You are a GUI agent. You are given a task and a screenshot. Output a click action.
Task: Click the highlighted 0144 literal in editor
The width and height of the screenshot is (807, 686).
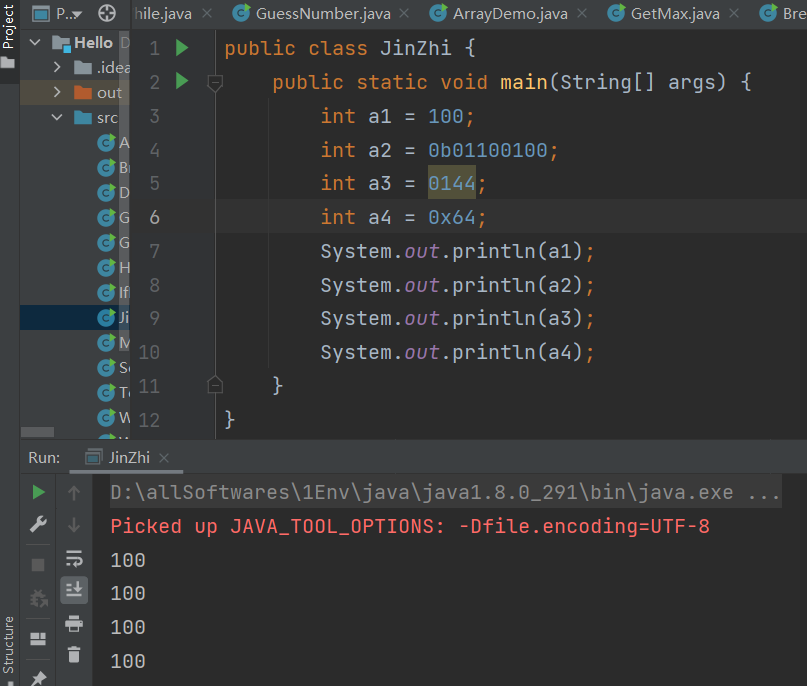click(452, 183)
